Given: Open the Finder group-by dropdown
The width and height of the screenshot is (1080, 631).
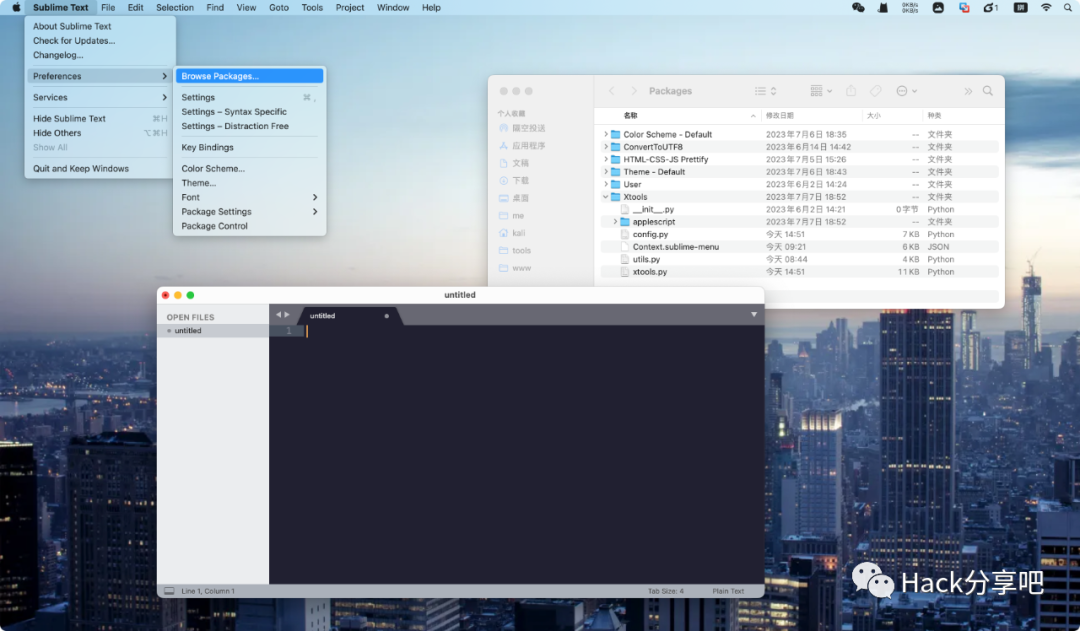Looking at the screenshot, I should (821, 91).
